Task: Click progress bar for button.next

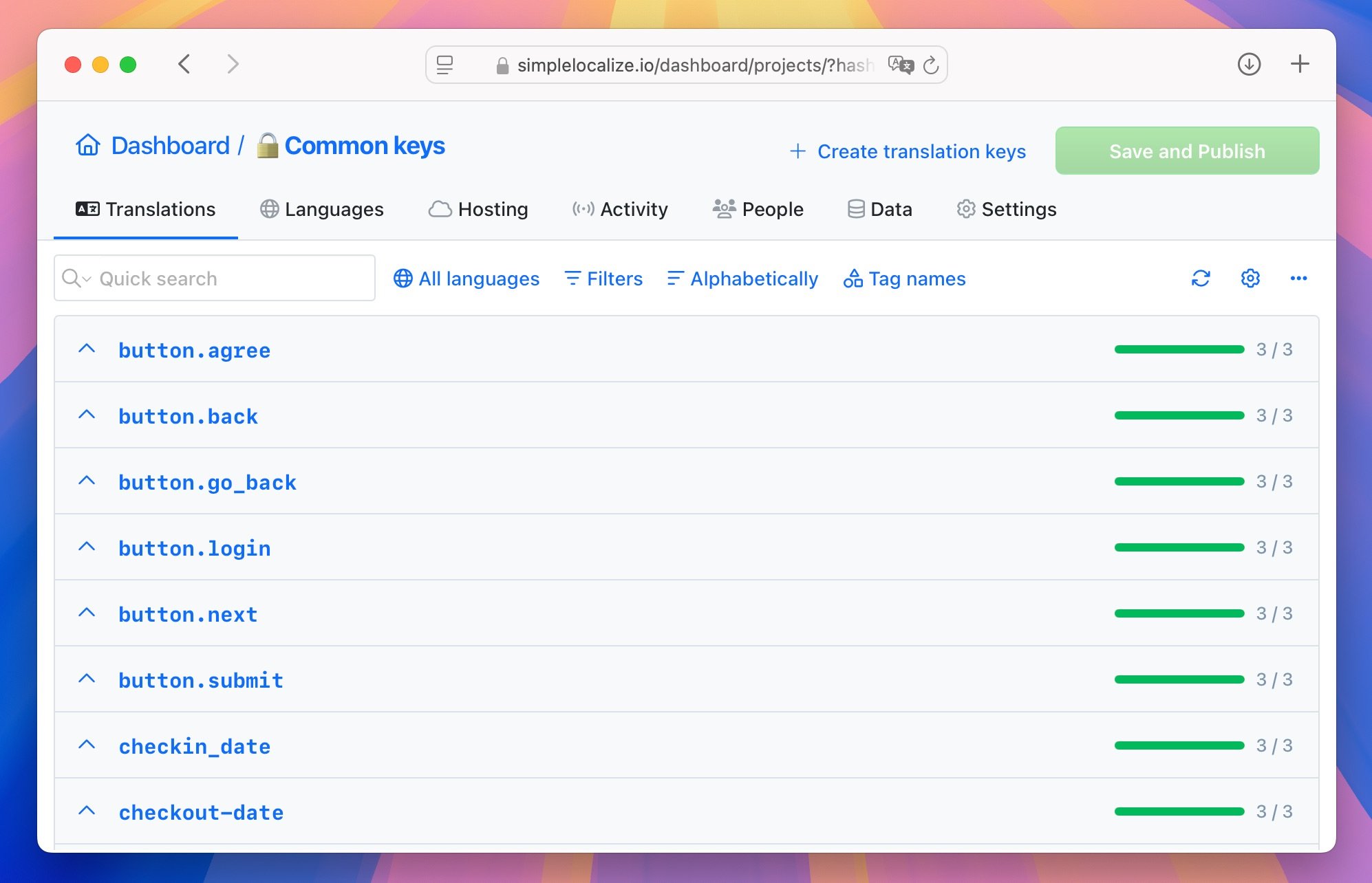Action: point(1179,613)
